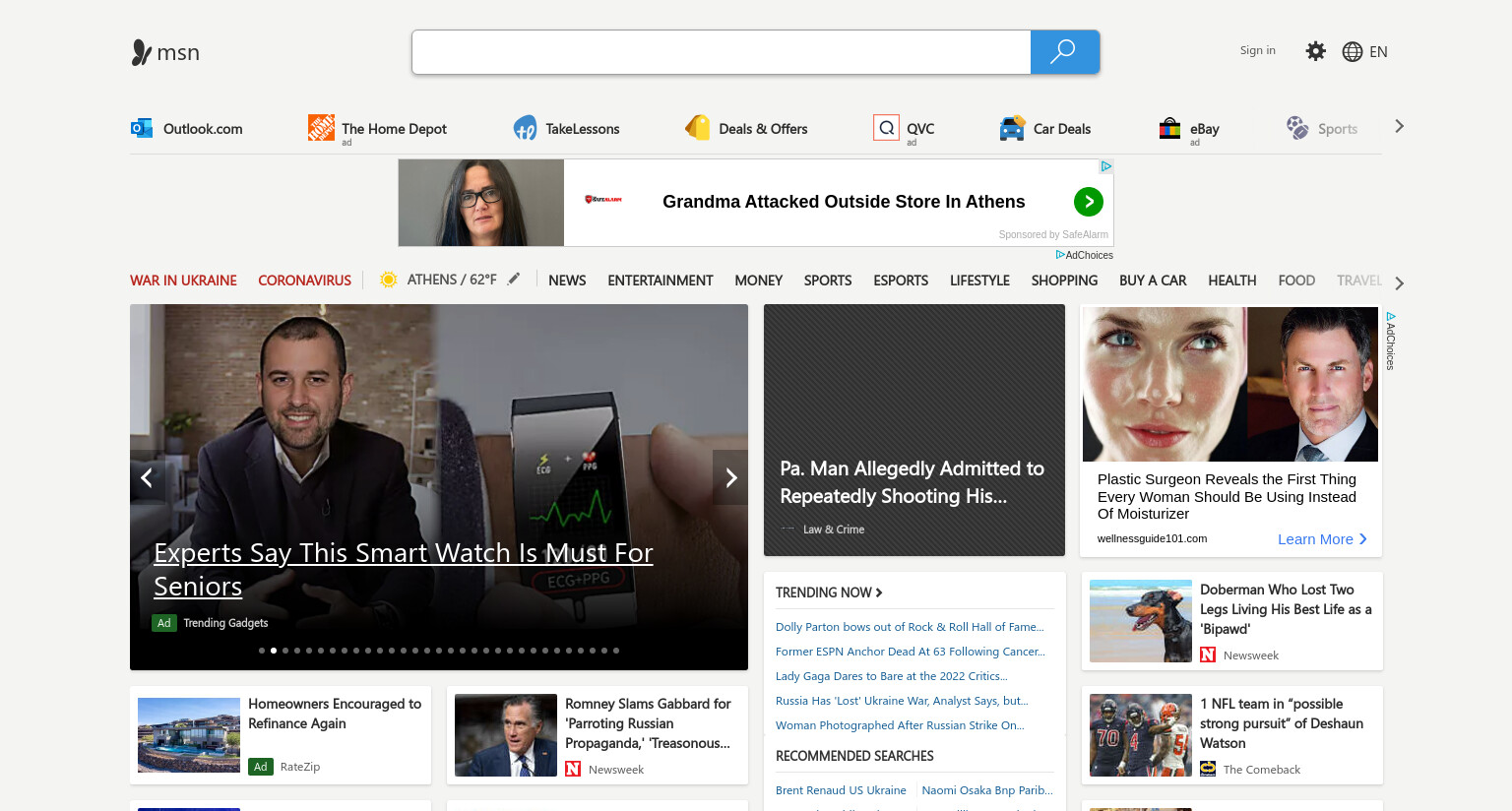
Task: Open the Plastic Surgeon ad image
Action: pyautogui.click(x=1230, y=384)
